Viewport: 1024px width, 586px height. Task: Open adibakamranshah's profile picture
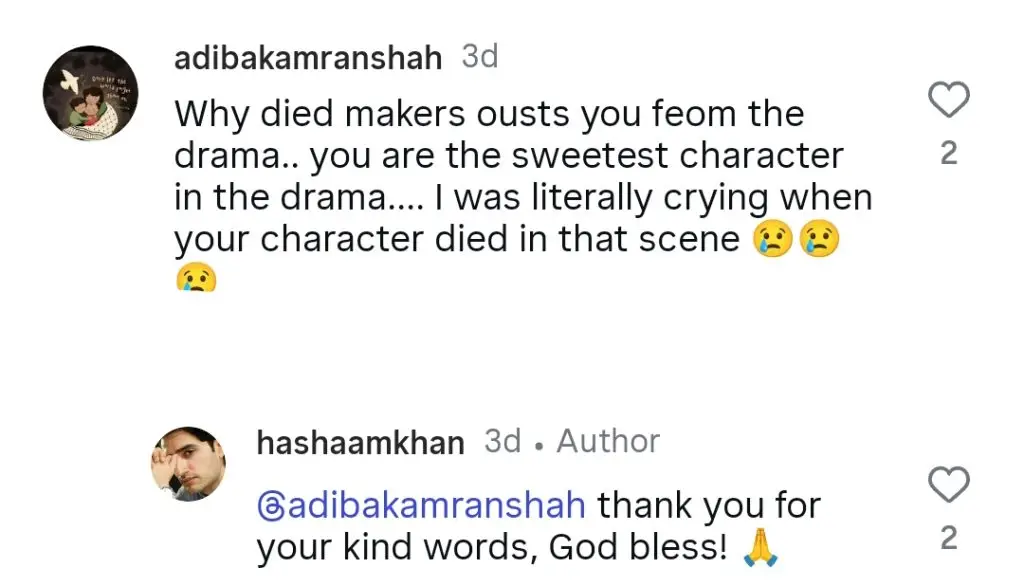(x=90, y=93)
